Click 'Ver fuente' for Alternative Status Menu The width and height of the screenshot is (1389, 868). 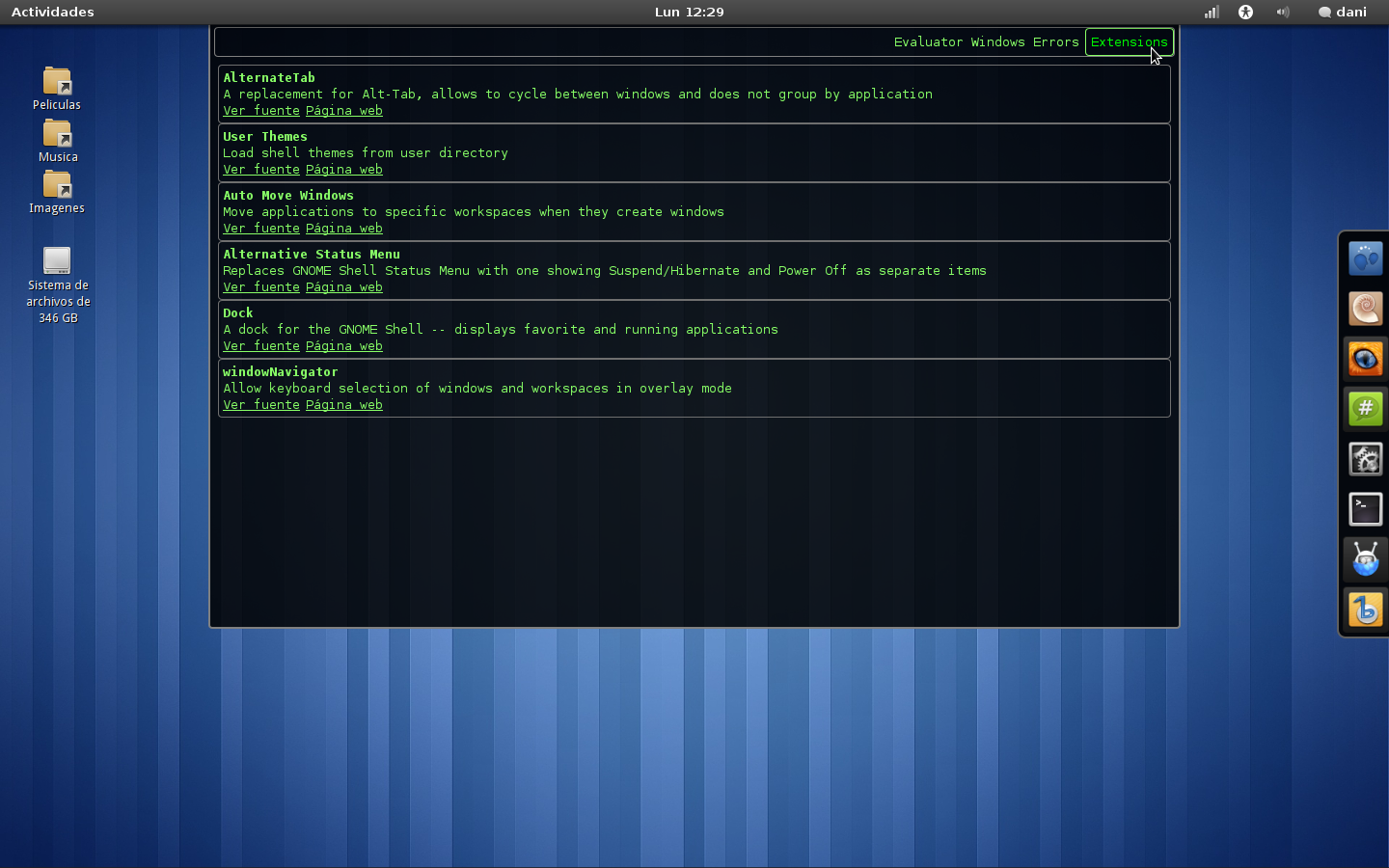point(261,287)
